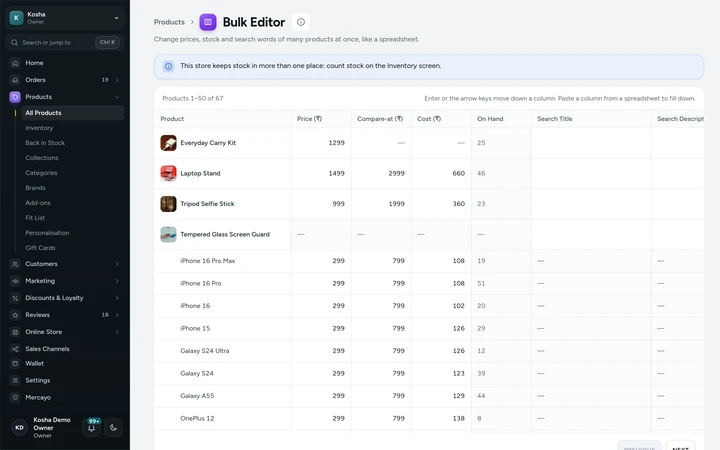Expand the Online Store chevron
Image resolution: width=720 pixels, height=450 pixels.
[117, 332]
